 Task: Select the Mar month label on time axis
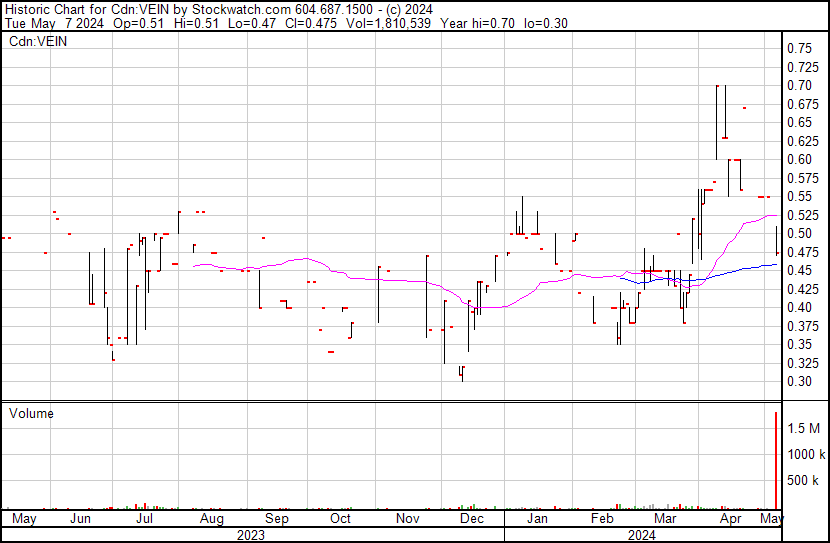(x=664, y=519)
